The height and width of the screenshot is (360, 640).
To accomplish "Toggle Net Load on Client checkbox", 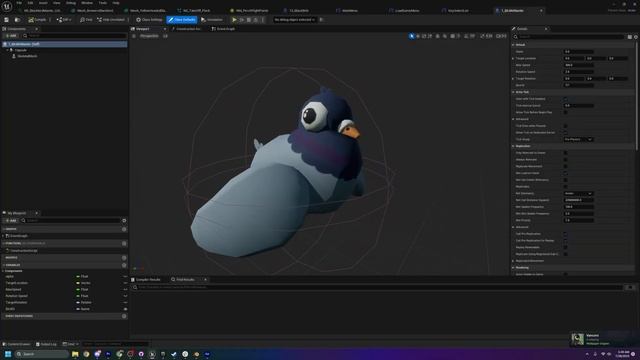I will coord(565,173).
